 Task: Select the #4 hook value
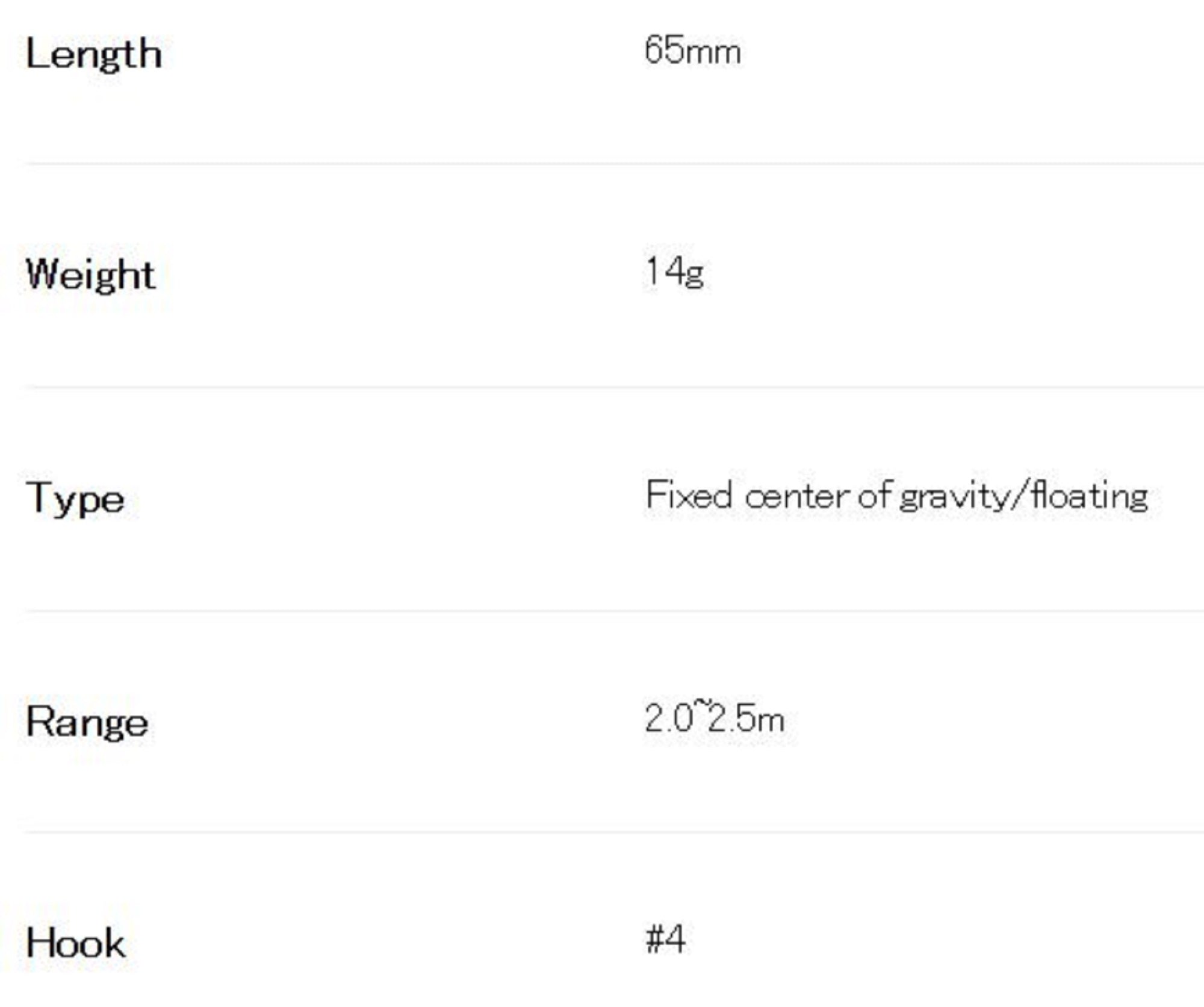coord(665,939)
